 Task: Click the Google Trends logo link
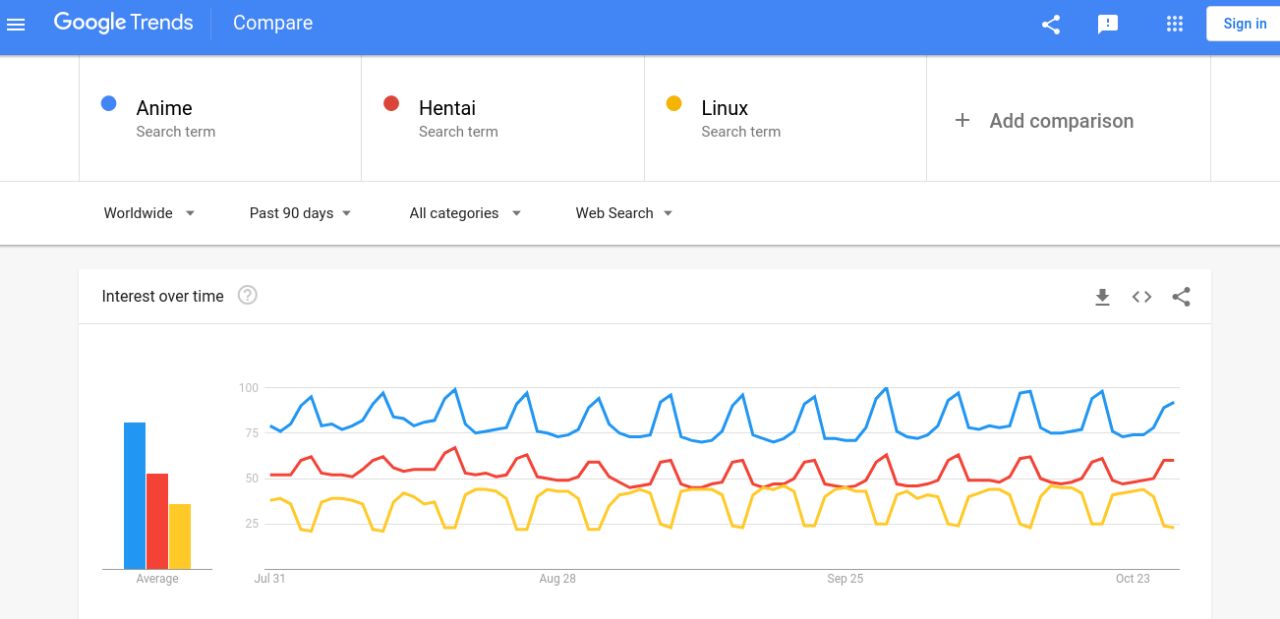[x=123, y=23]
